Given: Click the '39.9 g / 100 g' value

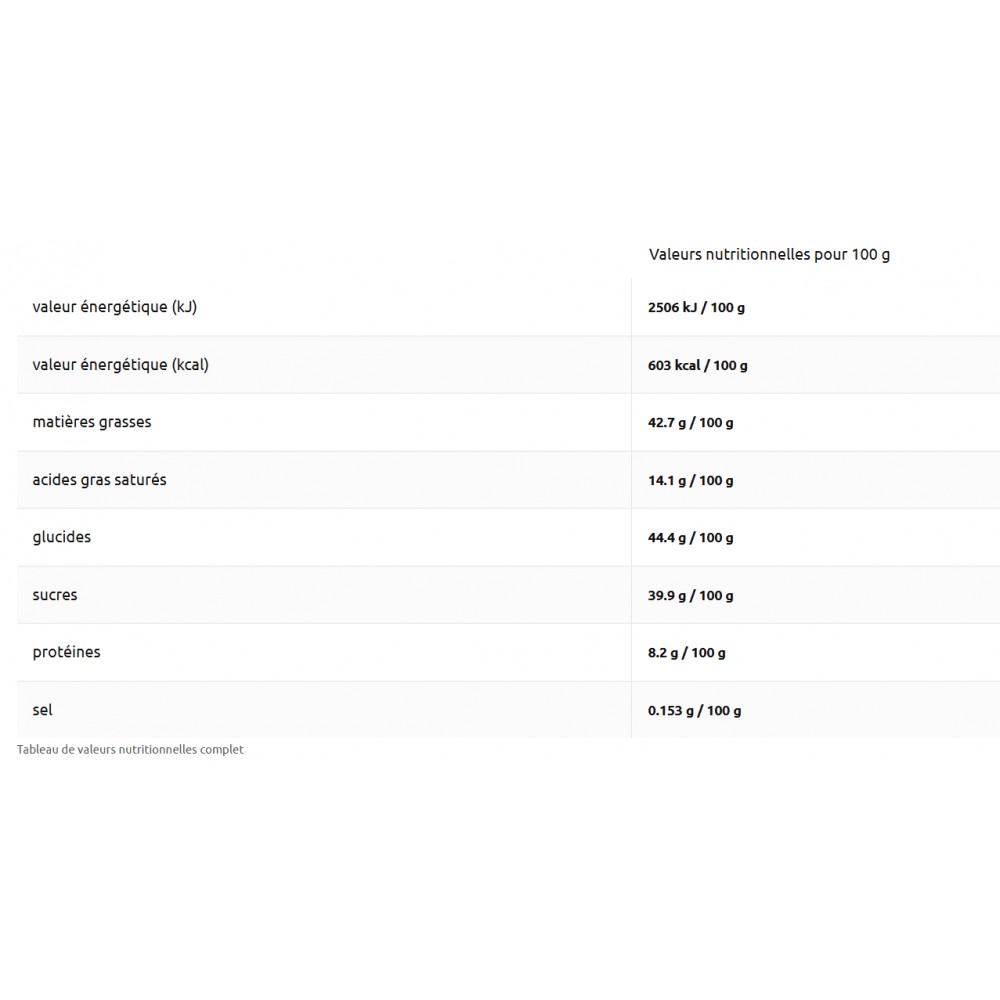Looking at the screenshot, I should (x=690, y=596).
